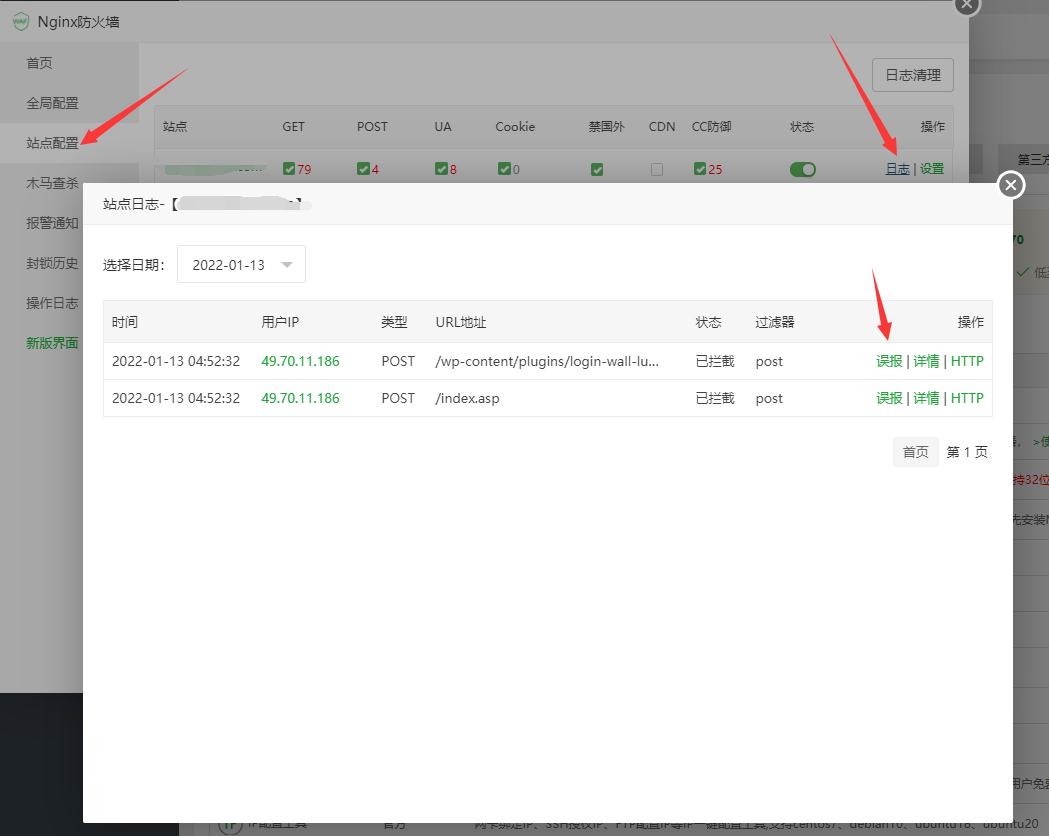
Task: Toggle the CC防御 checkbox showing 25
Action: tap(700, 169)
